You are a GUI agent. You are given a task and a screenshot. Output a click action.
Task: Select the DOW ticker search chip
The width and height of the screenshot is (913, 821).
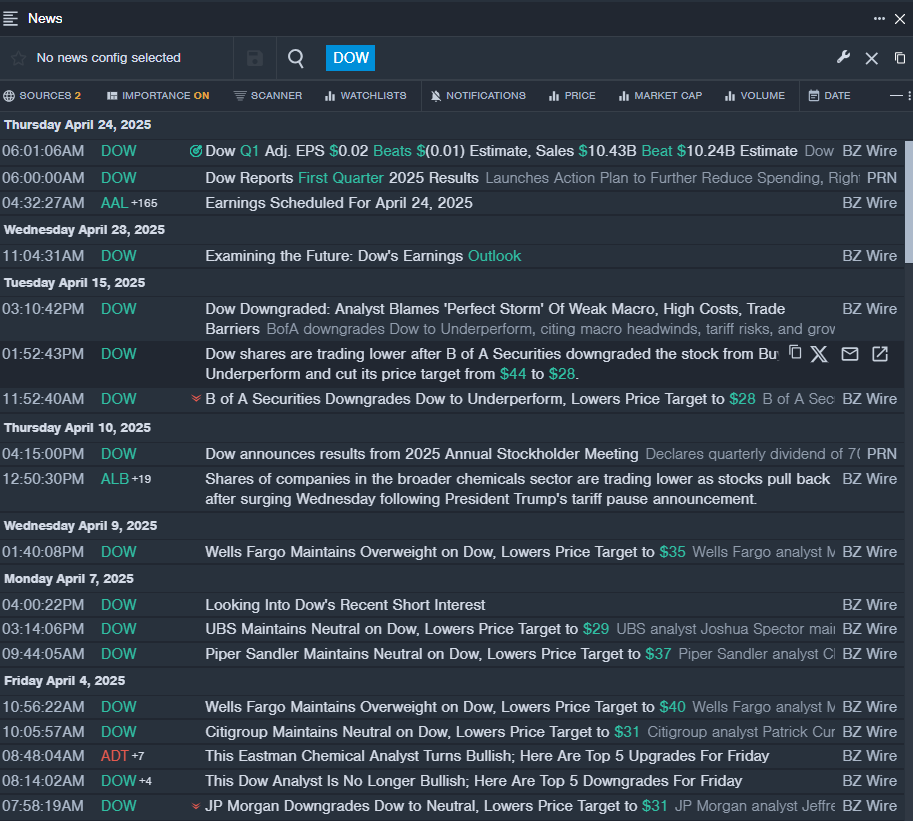coord(351,58)
